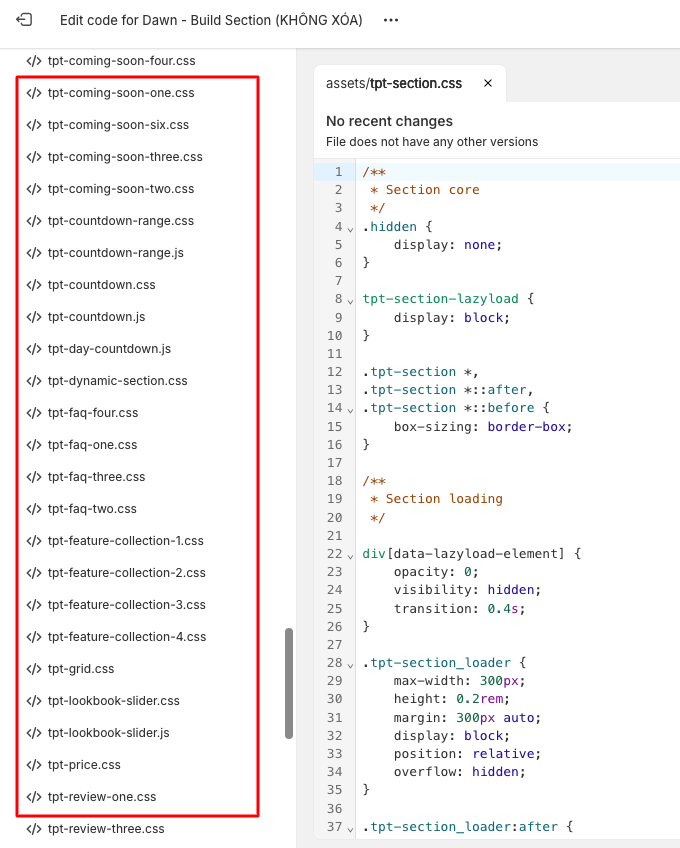Place cursor on the 'display: none;' line
Viewport: 680px width, 848px height.
pyautogui.click(x=448, y=244)
